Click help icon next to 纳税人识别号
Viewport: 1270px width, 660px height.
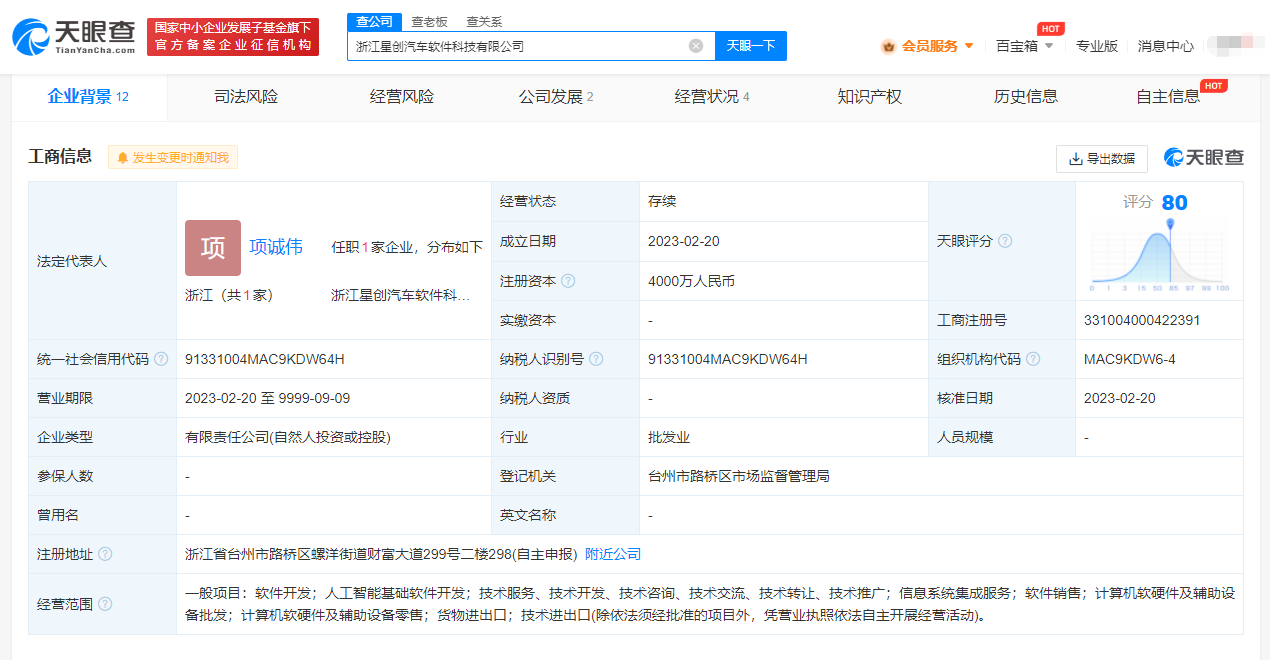(596, 360)
